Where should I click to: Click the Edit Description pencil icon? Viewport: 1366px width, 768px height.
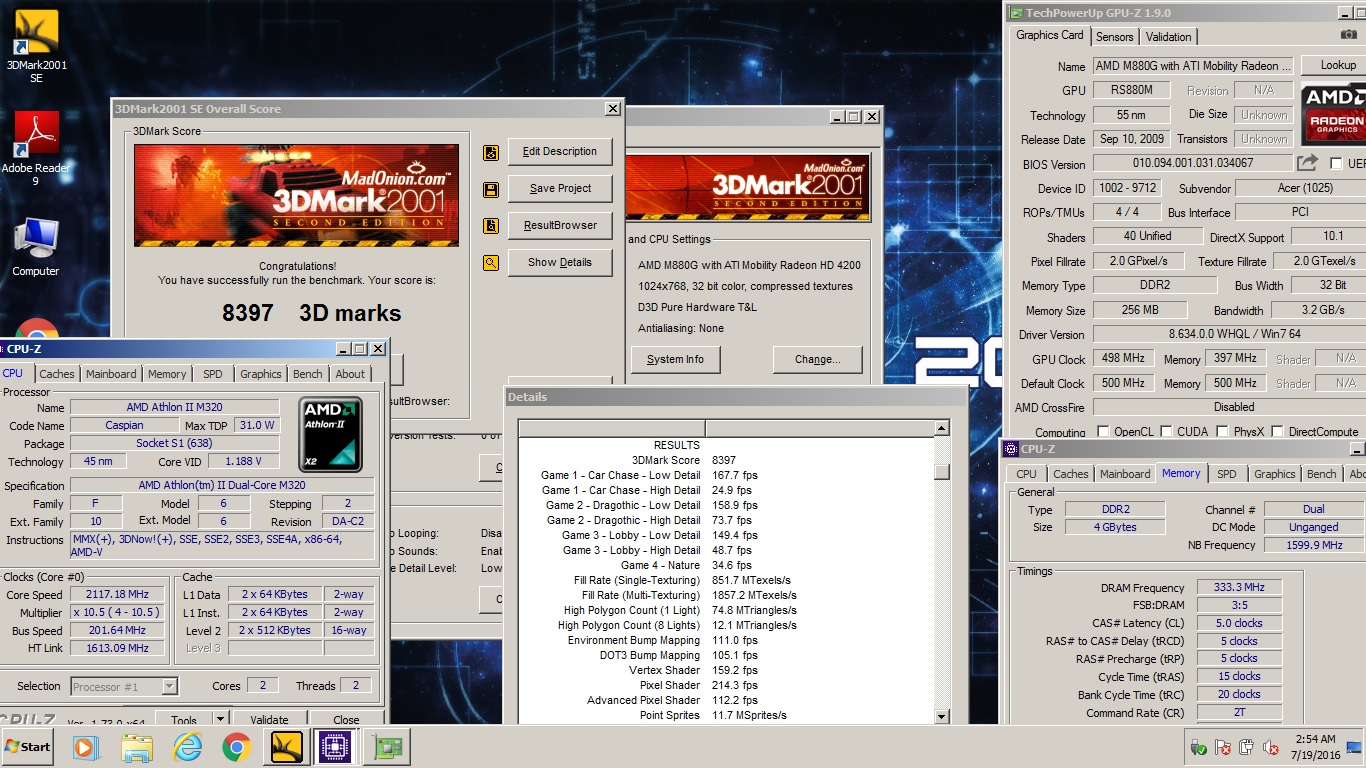coord(491,152)
